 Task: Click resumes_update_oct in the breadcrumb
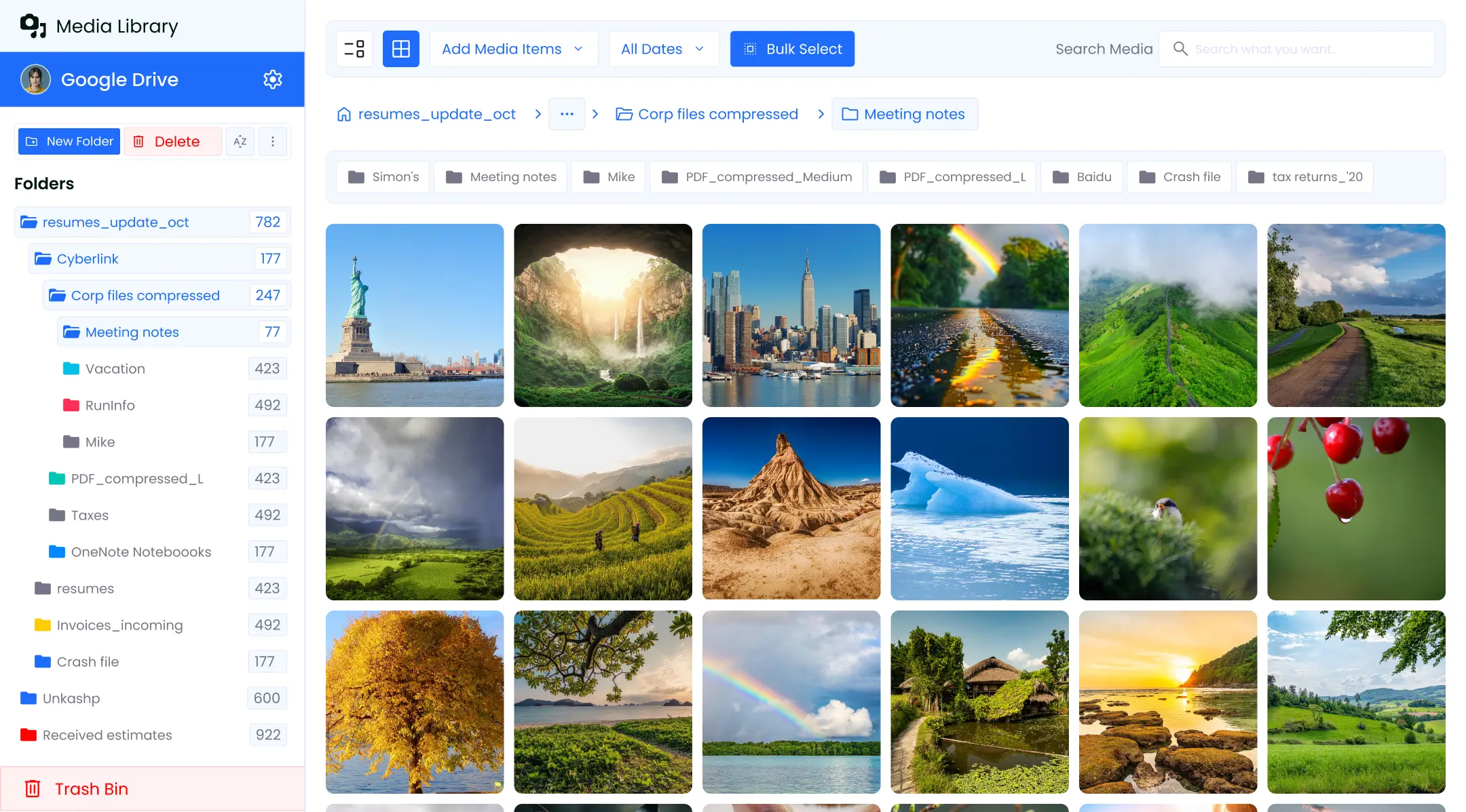(436, 114)
